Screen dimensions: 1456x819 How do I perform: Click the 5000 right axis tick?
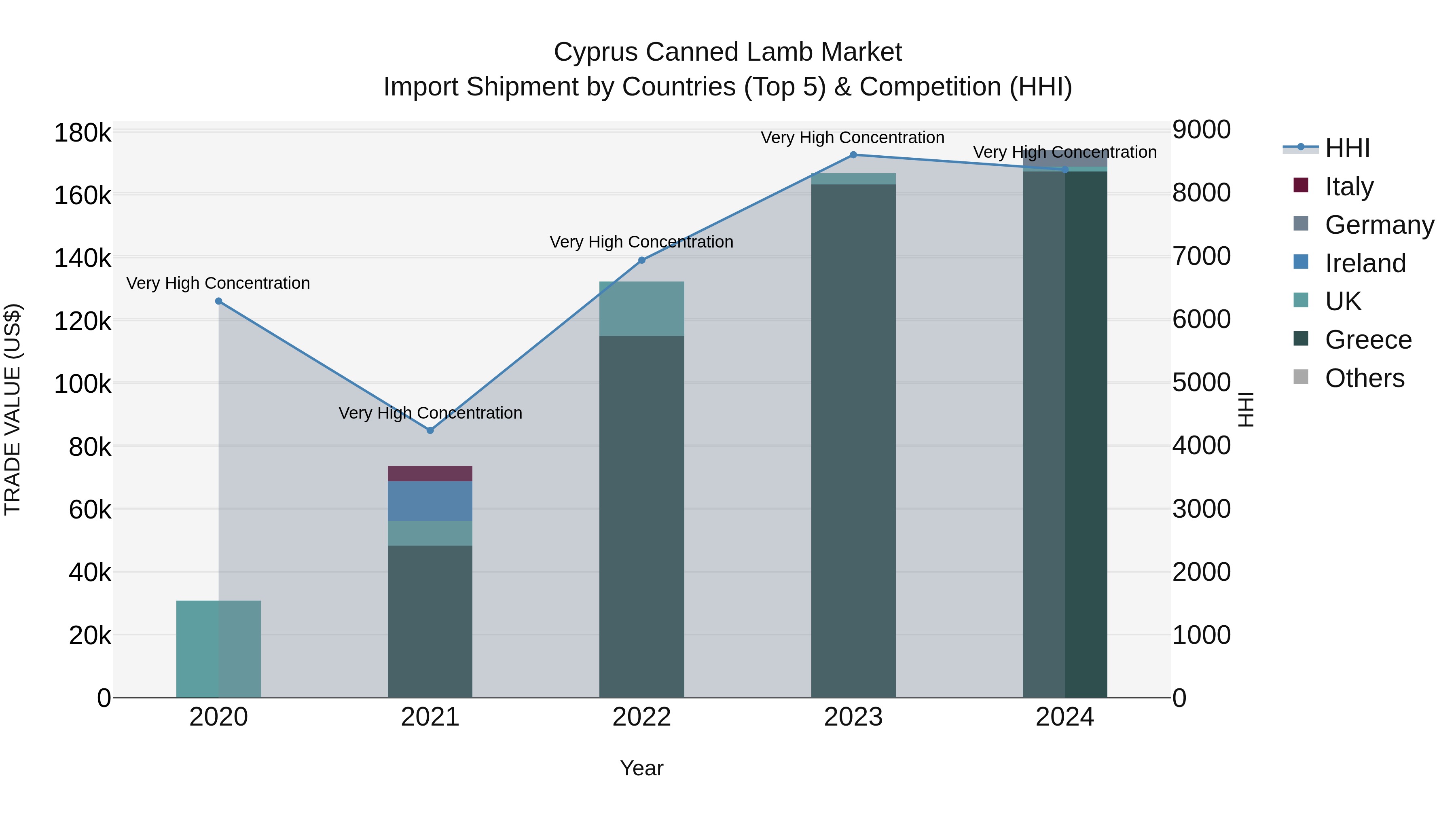[1201, 382]
